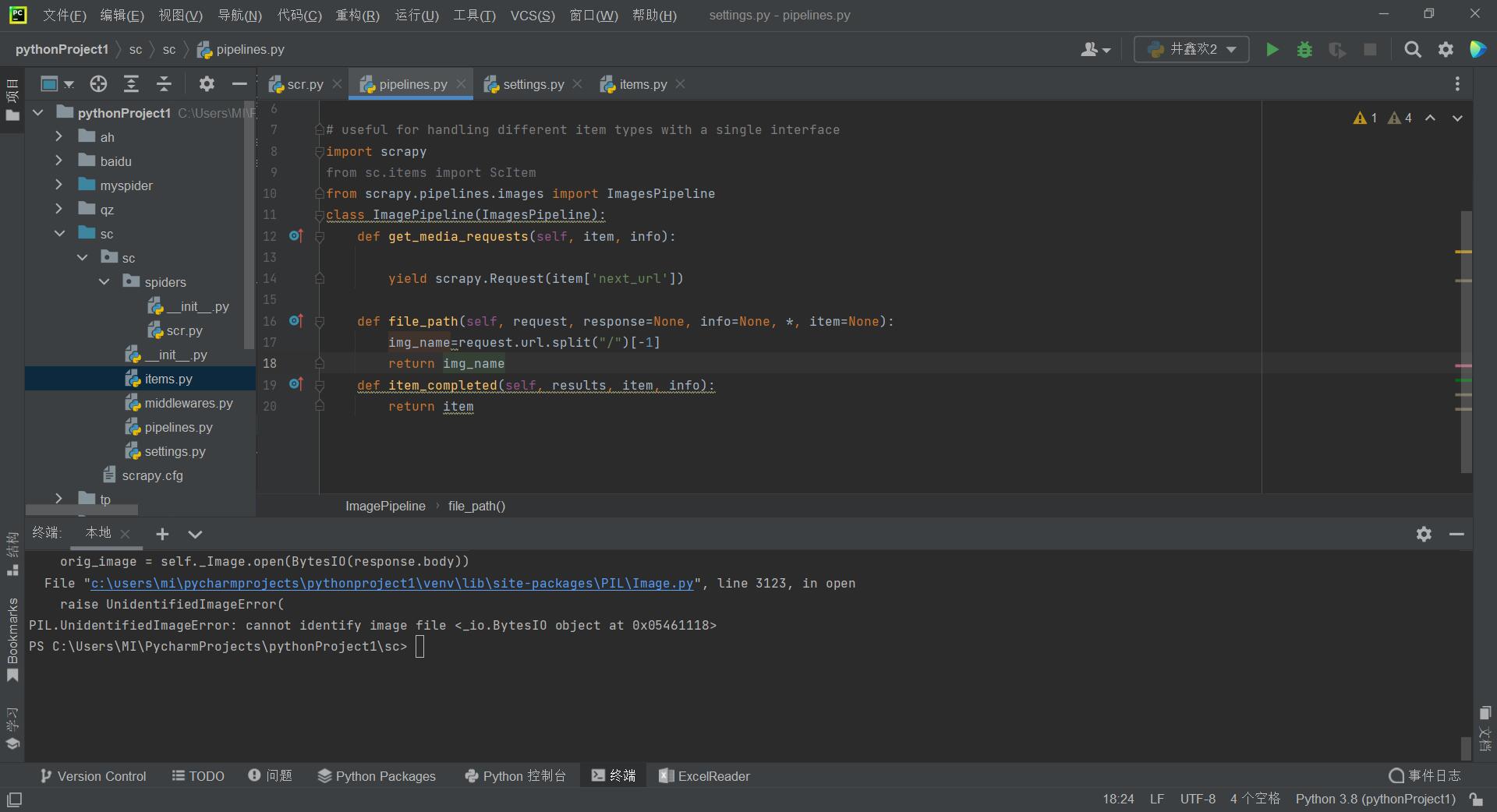Switch to the settings.py editor tab

pos(533,85)
